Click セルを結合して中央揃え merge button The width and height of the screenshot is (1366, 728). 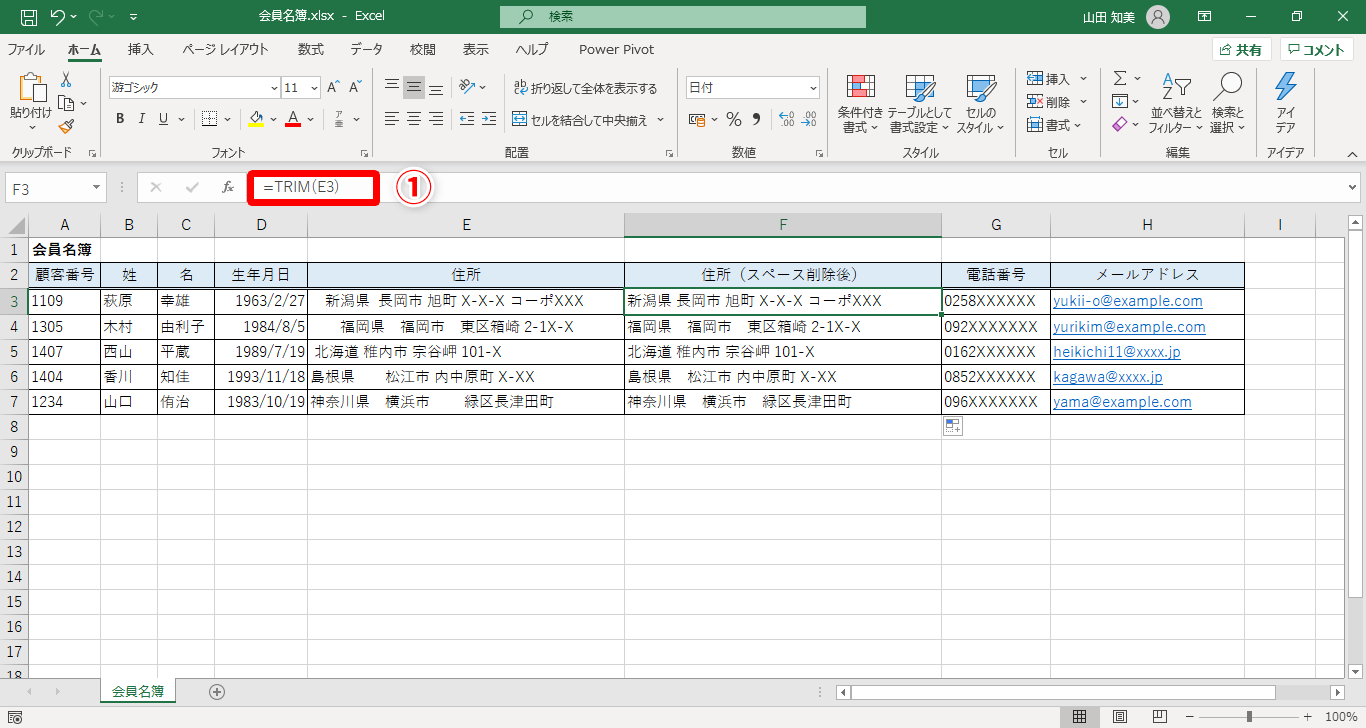(588, 120)
